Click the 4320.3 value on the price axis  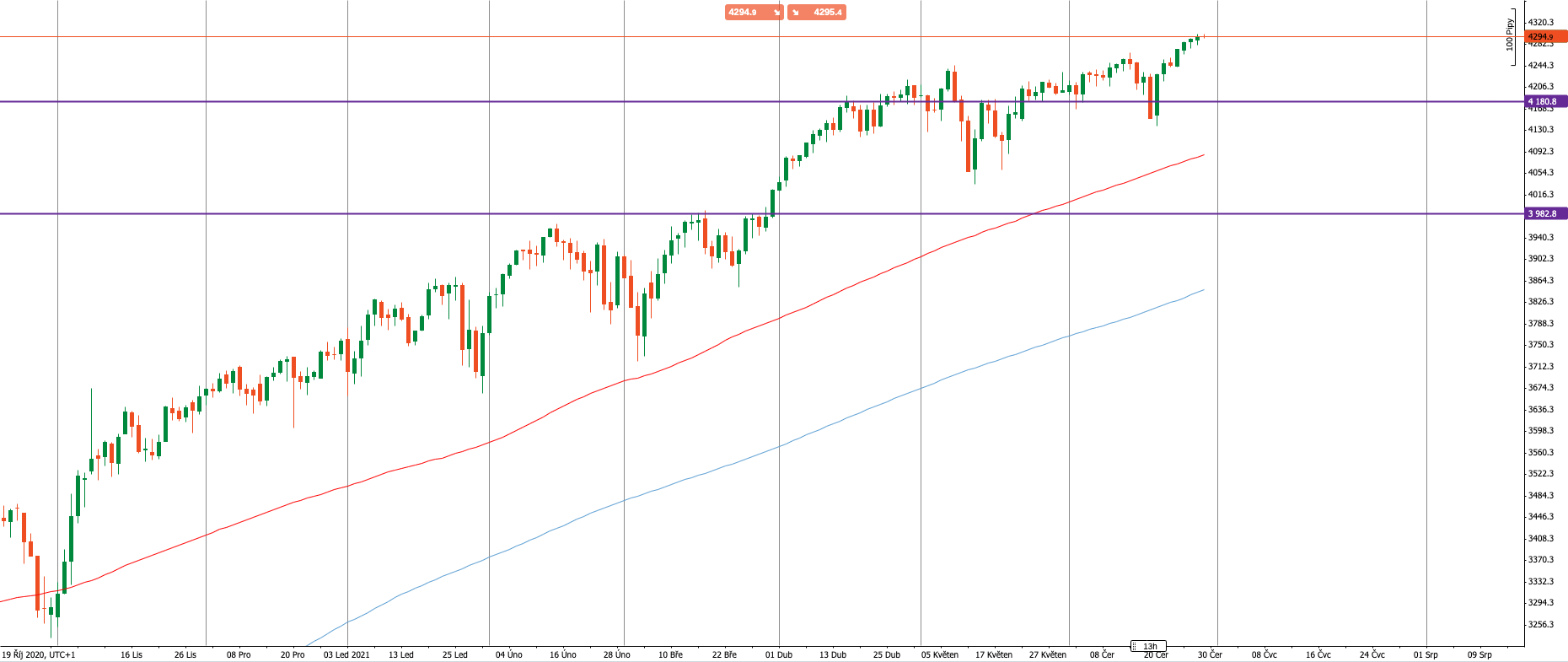(x=1541, y=23)
